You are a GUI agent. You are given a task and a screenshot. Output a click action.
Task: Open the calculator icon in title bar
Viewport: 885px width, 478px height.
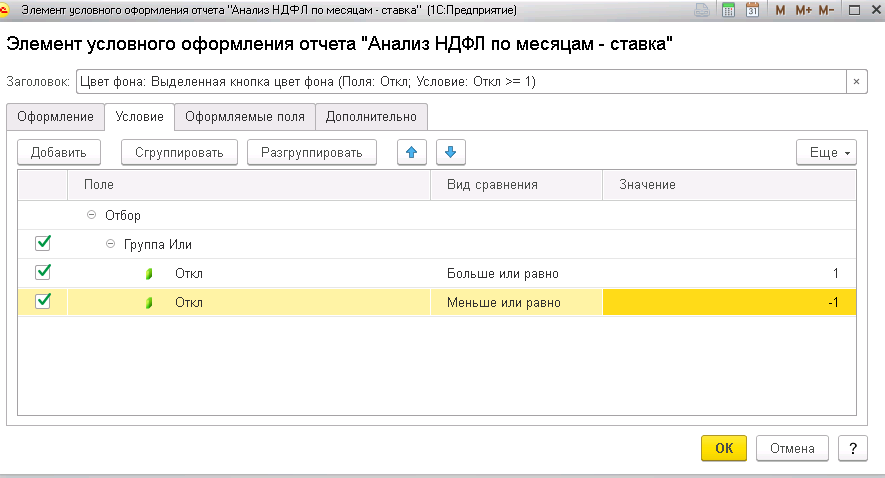pos(728,10)
